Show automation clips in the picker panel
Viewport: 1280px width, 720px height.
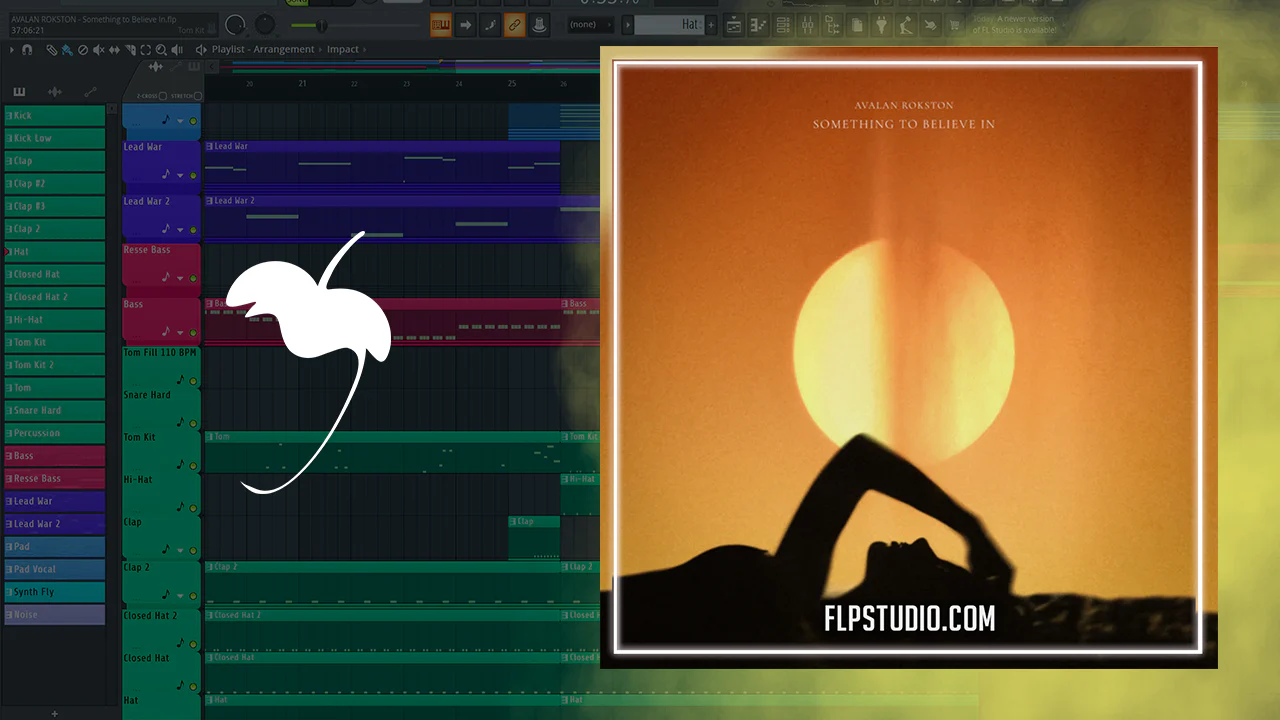pos(90,92)
